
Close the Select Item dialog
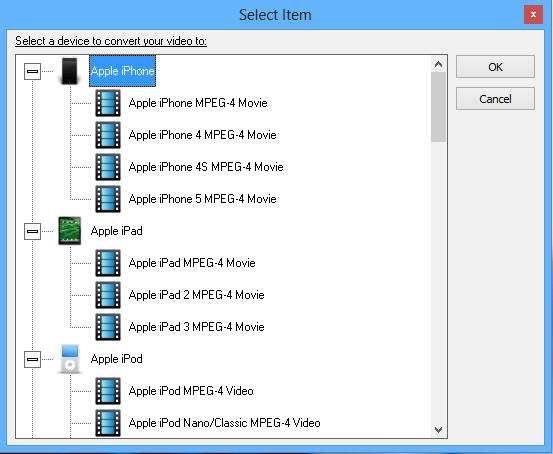[533, 15]
